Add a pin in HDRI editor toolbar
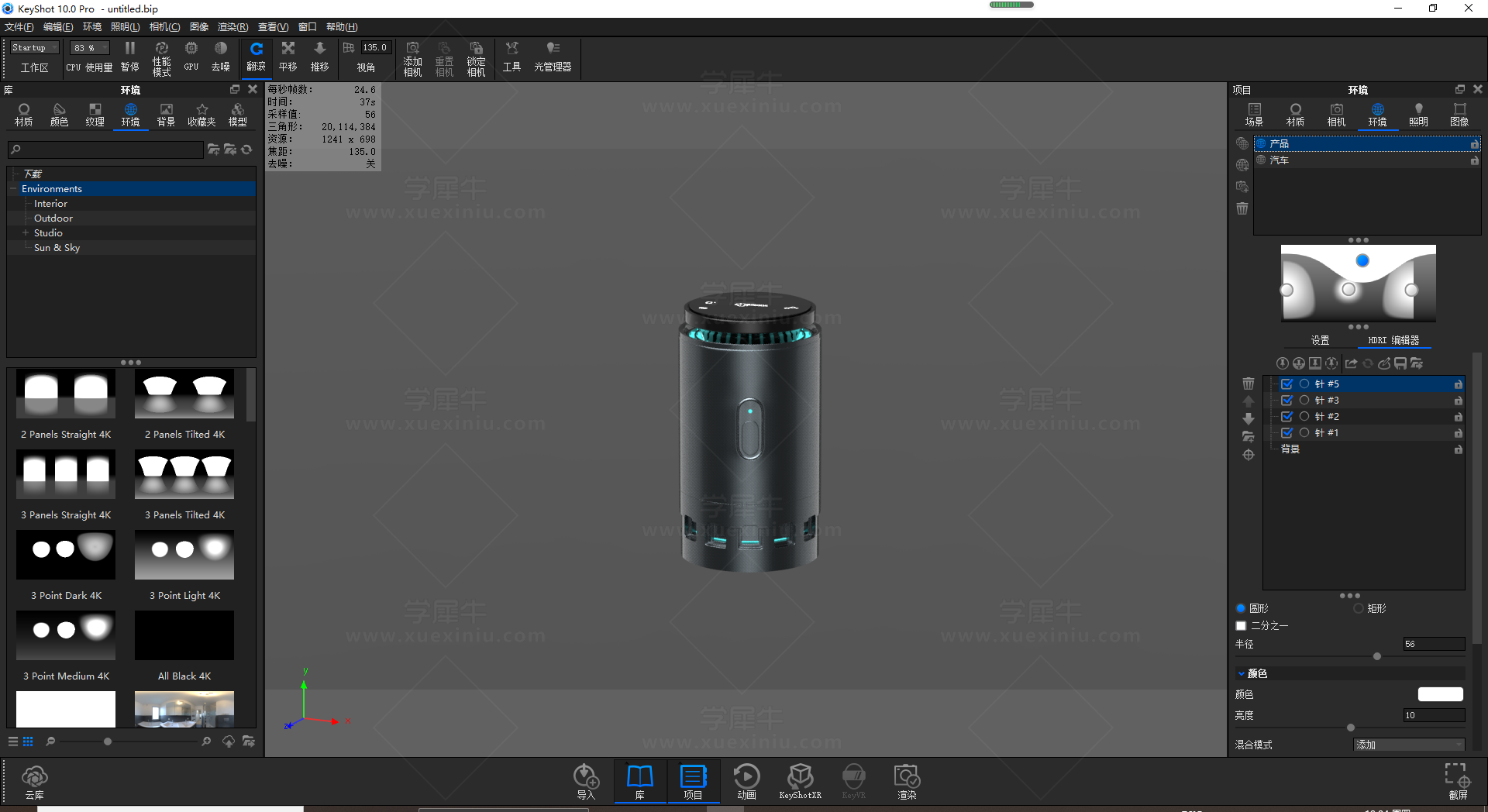The width and height of the screenshot is (1488, 812). click(1283, 363)
